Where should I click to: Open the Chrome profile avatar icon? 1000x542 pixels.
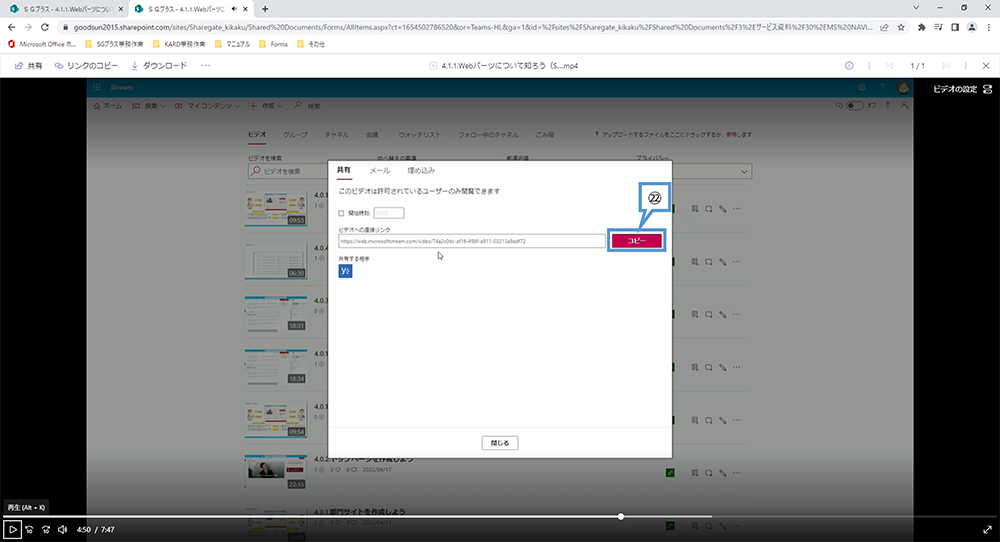click(x=972, y=27)
